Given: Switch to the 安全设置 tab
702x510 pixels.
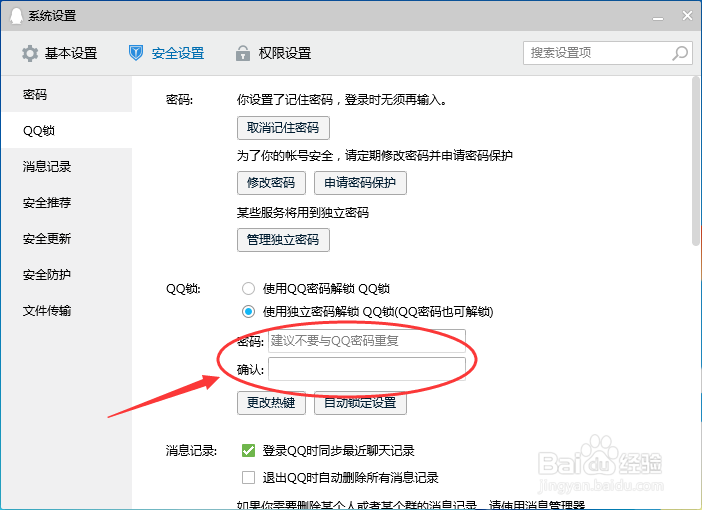Looking at the screenshot, I should pos(167,53).
